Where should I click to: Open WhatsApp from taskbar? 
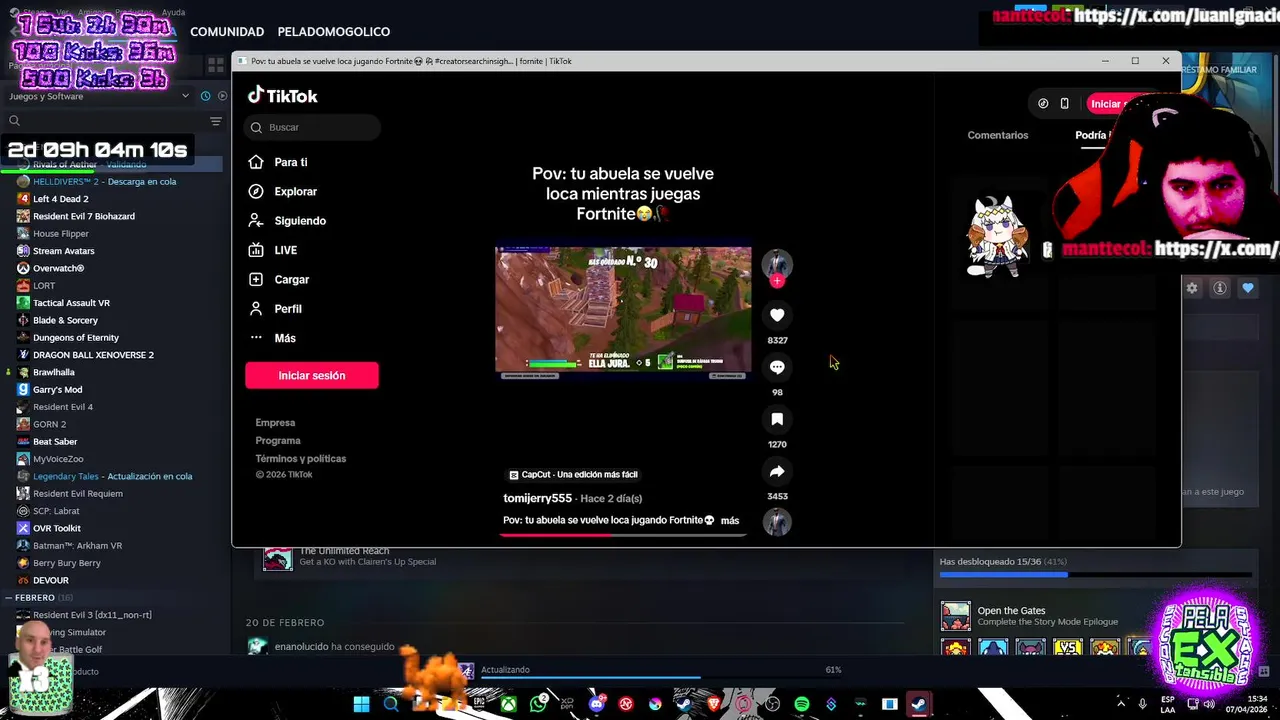click(539, 704)
